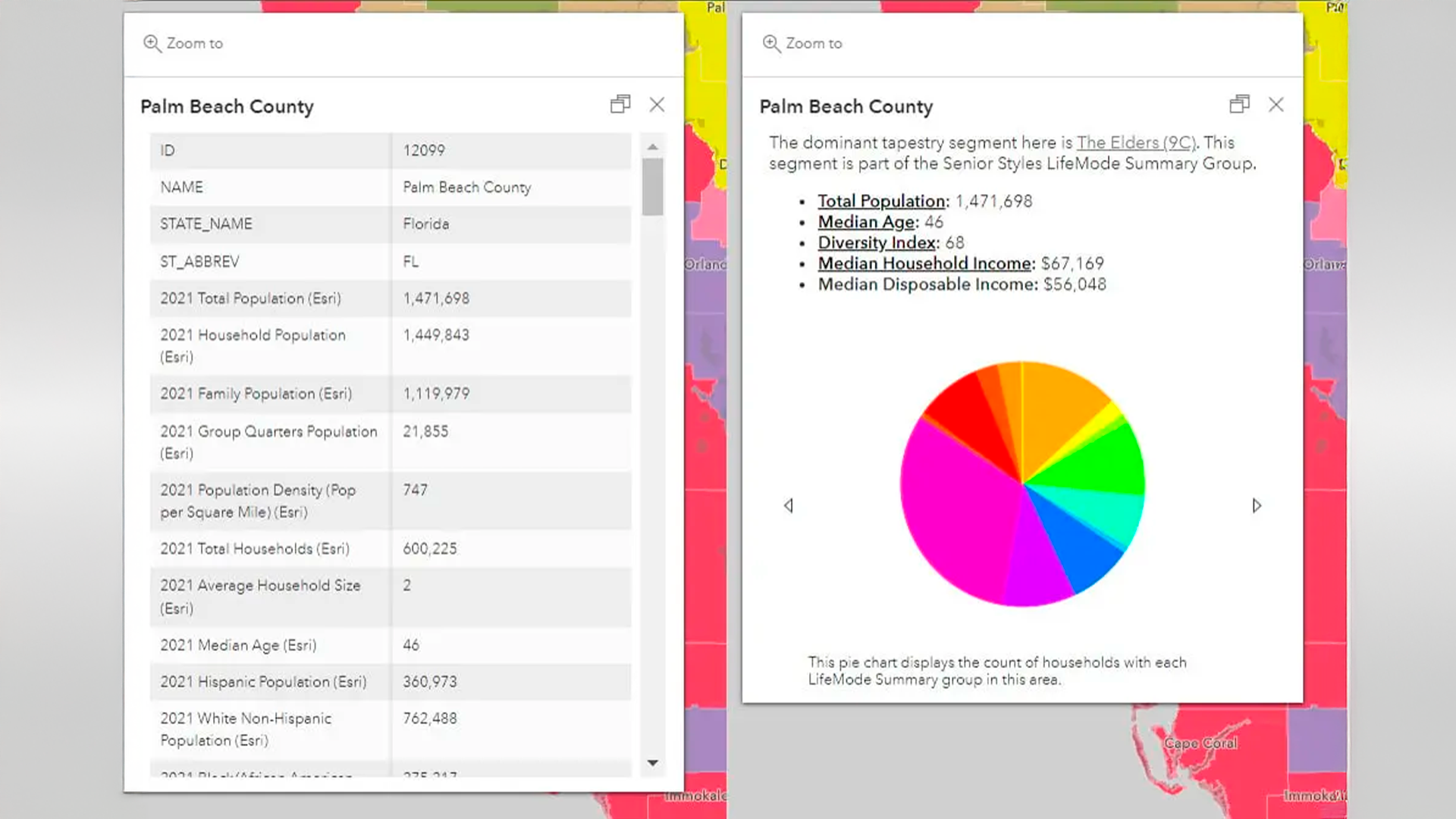Close the left attribute table popup
1456x819 pixels.
(x=657, y=105)
